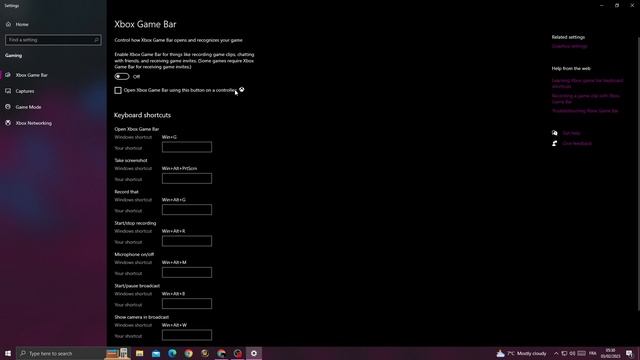The width and height of the screenshot is (640, 360).
Task: Click the Home house icon in sidebar
Action: point(8,24)
